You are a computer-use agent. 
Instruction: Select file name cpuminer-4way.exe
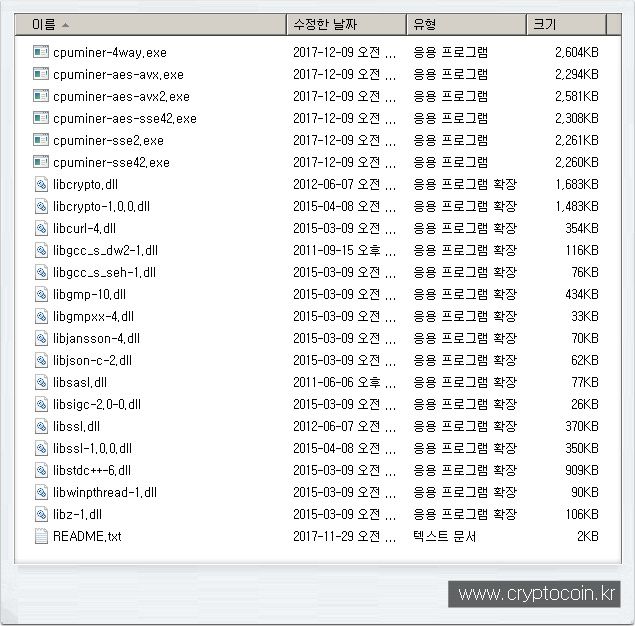coord(110,53)
